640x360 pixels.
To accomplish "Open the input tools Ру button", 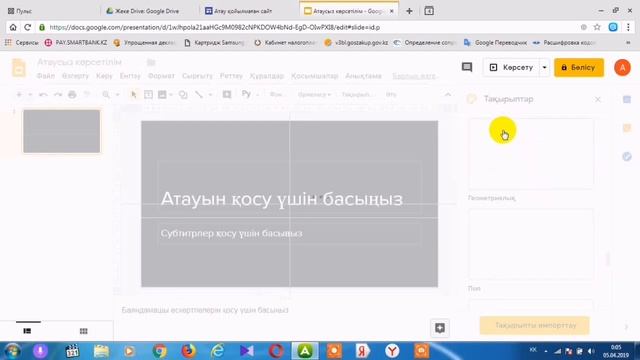I will (246, 94).
